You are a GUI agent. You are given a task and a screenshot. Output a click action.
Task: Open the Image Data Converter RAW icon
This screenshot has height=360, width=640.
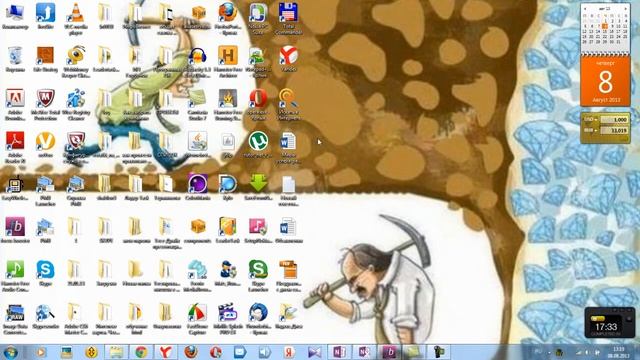15,318
